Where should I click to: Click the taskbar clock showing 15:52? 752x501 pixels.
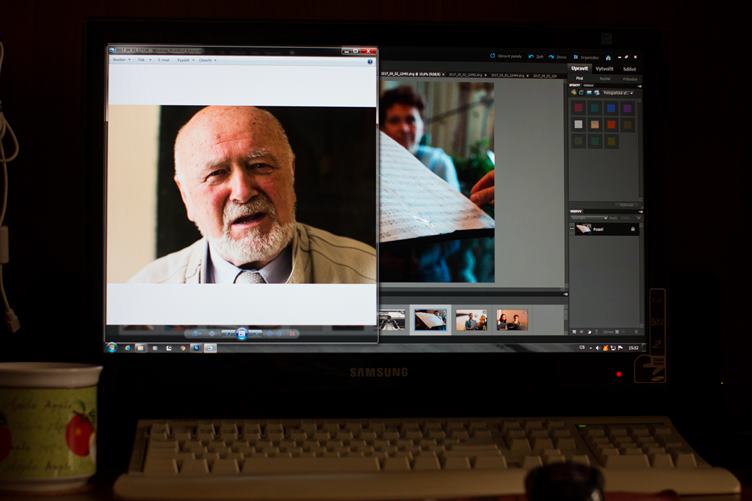tap(634, 348)
